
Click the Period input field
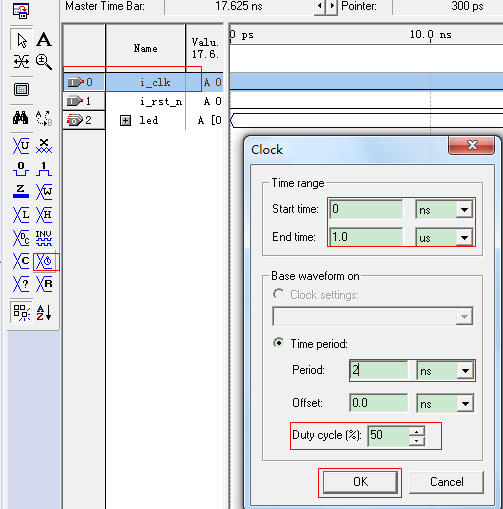tap(379, 370)
